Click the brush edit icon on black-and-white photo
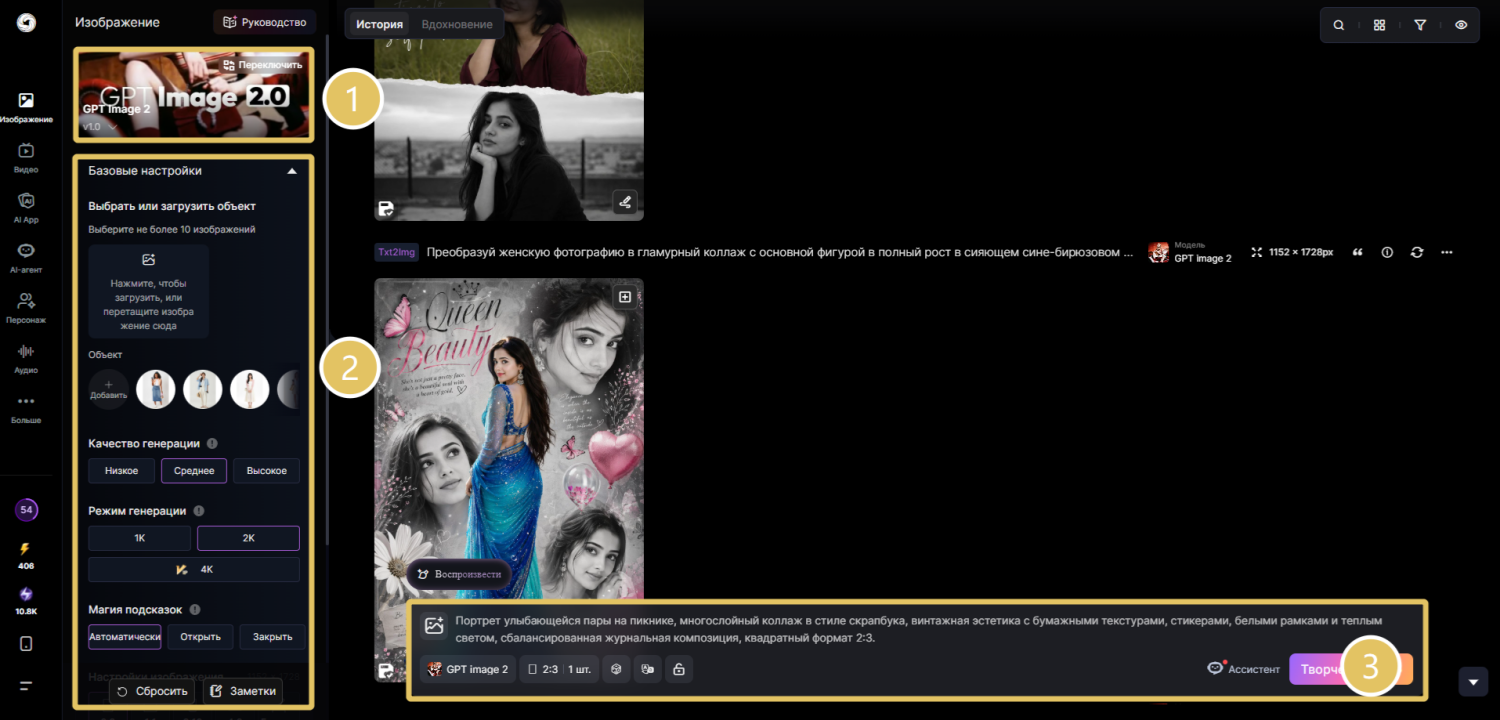 [x=625, y=203]
